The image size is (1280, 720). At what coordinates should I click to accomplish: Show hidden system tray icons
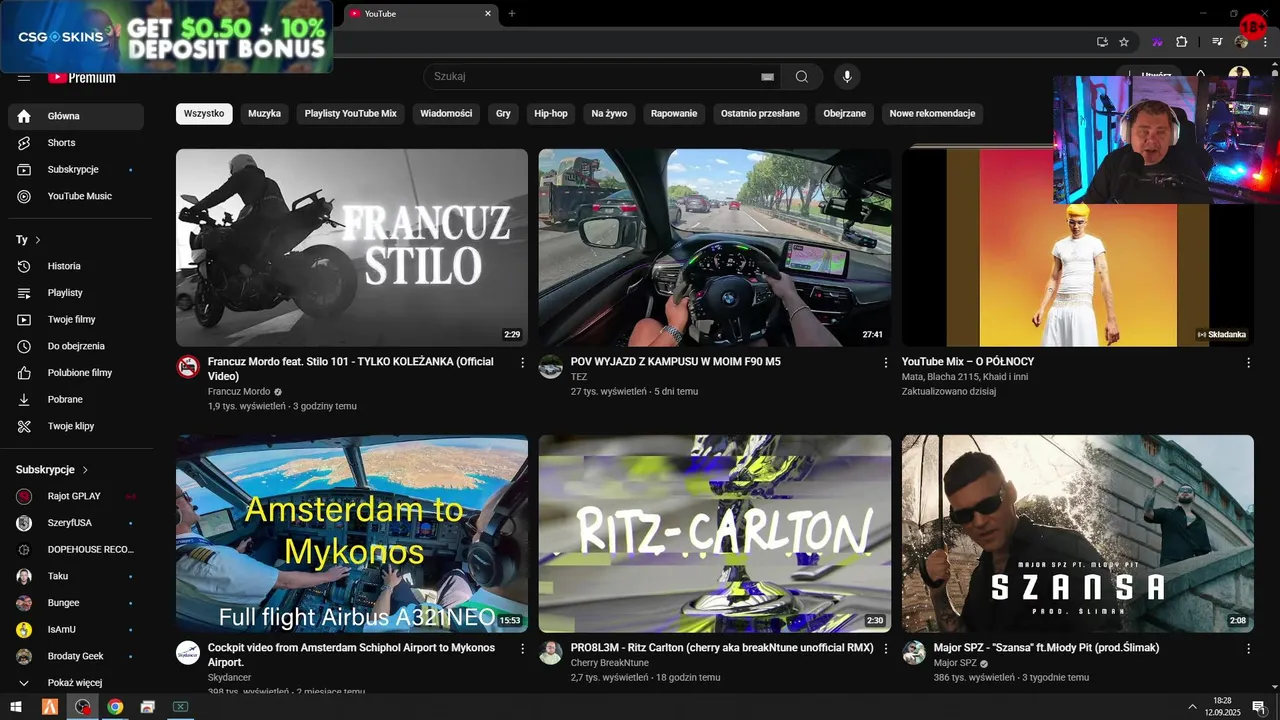pyautogui.click(x=1192, y=707)
